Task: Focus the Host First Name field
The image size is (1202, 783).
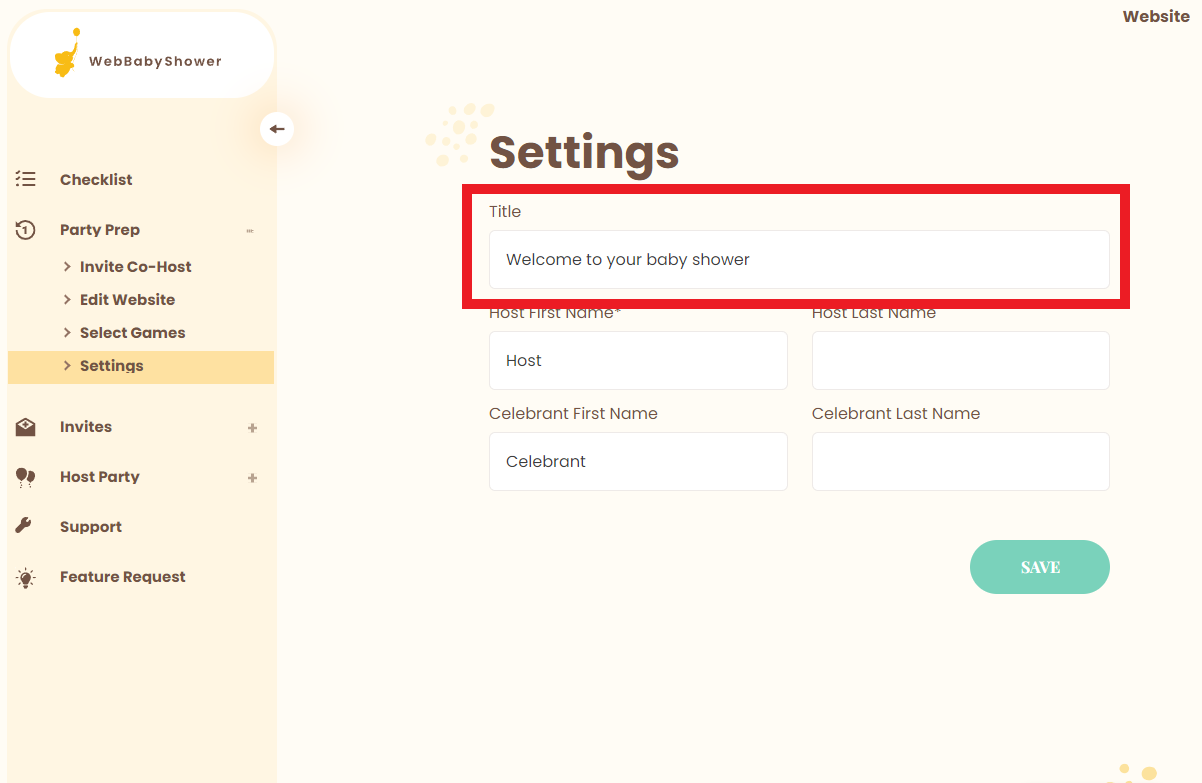Action: tap(638, 360)
